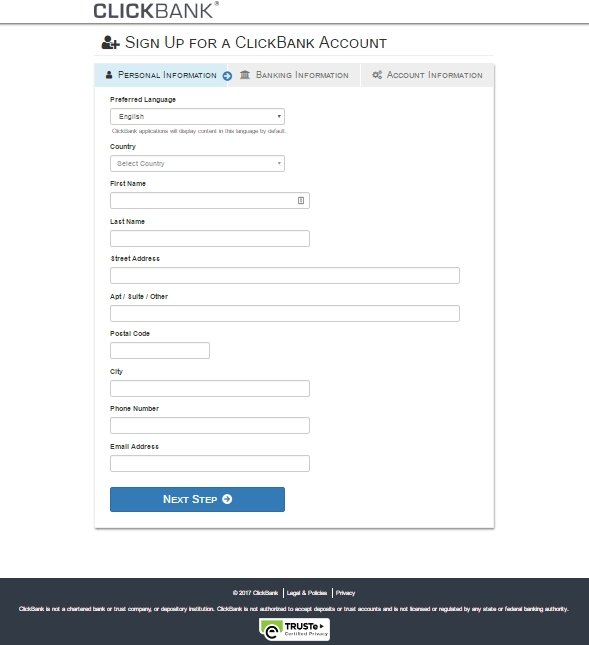Click the bank building icon
589x645 pixels.
245,75
